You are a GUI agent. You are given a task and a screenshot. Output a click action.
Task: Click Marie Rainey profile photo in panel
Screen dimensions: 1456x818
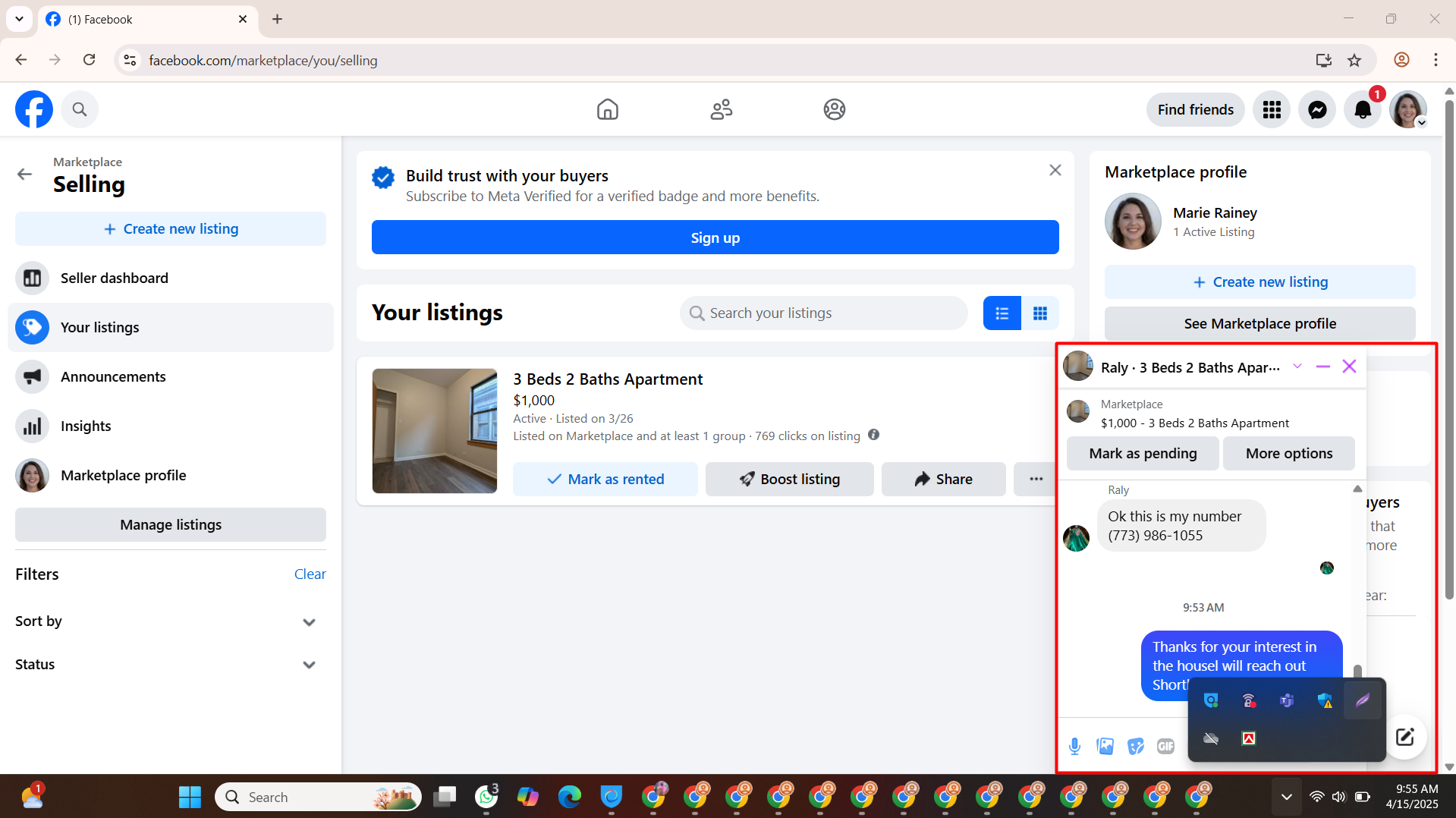coord(1133,221)
